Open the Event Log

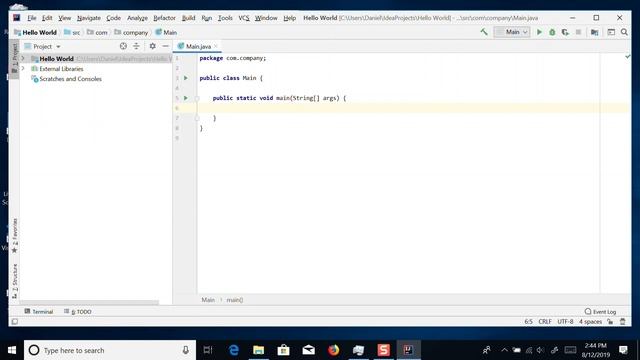(x=600, y=311)
